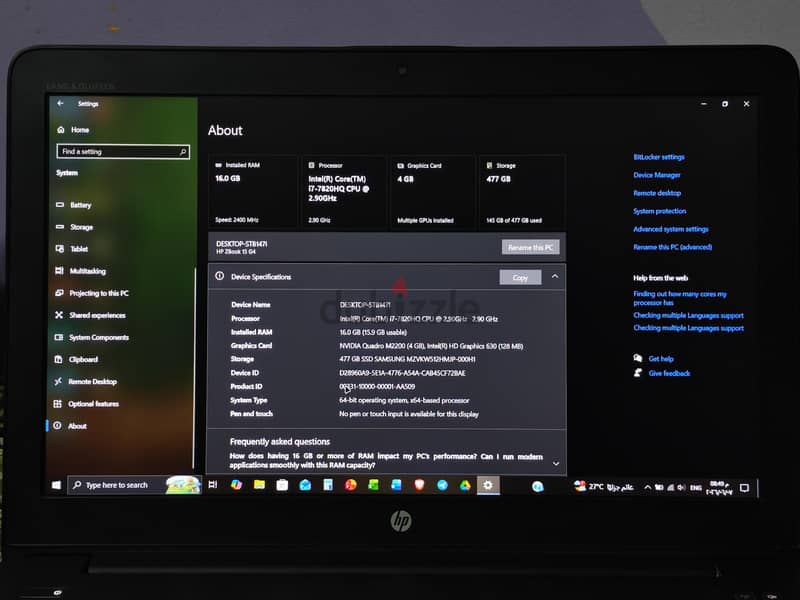Click the search magnifier in Find a setting

[x=183, y=152]
